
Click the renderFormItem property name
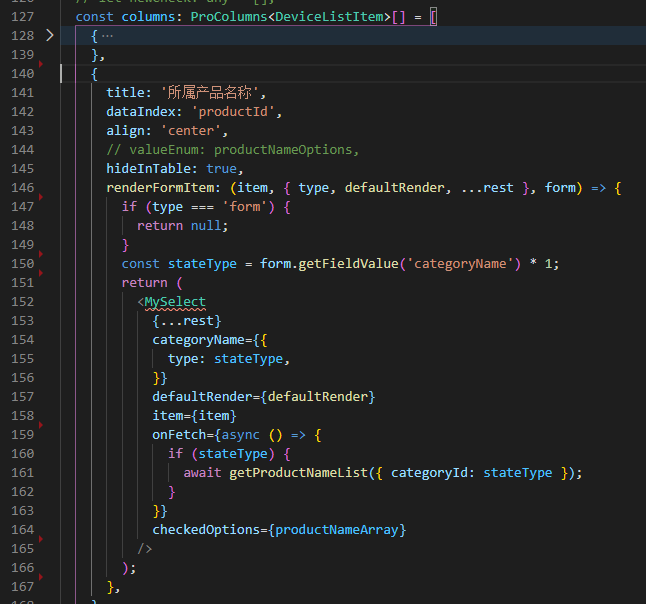click(160, 187)
